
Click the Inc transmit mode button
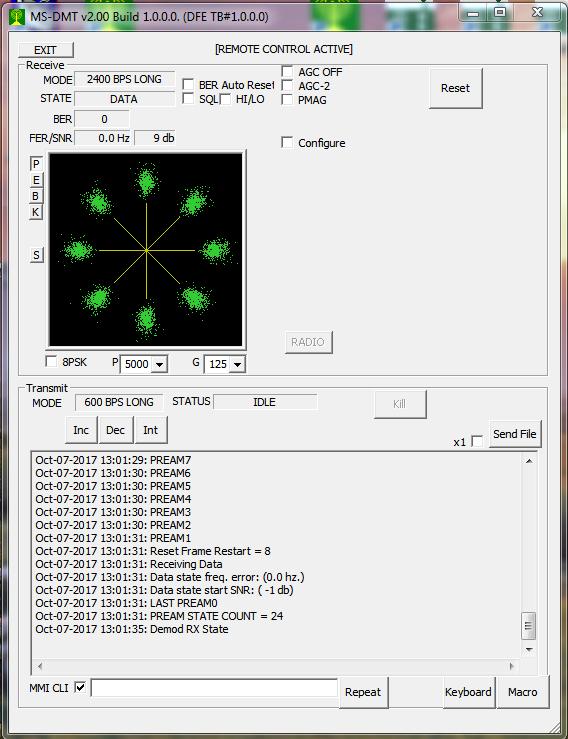[x=81, y=430]
